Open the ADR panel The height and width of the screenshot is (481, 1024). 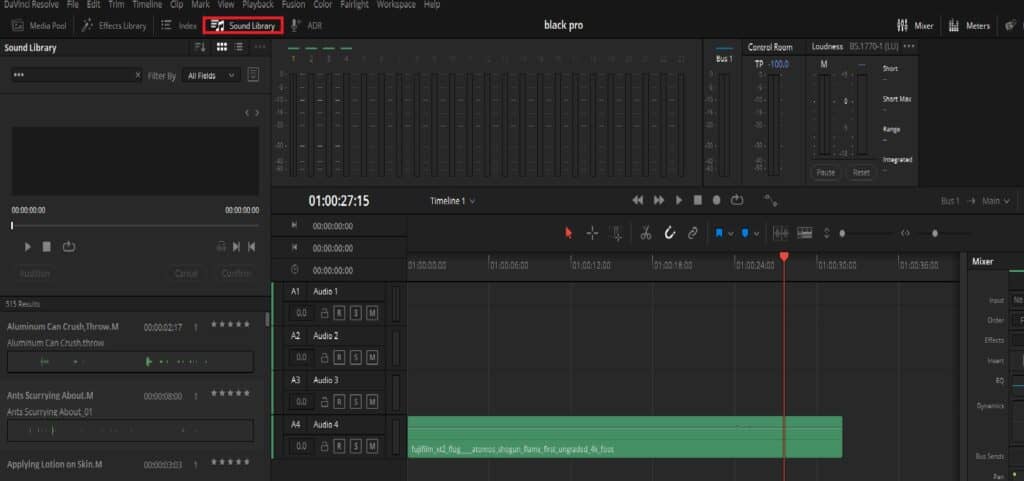(x=306, y=25)
